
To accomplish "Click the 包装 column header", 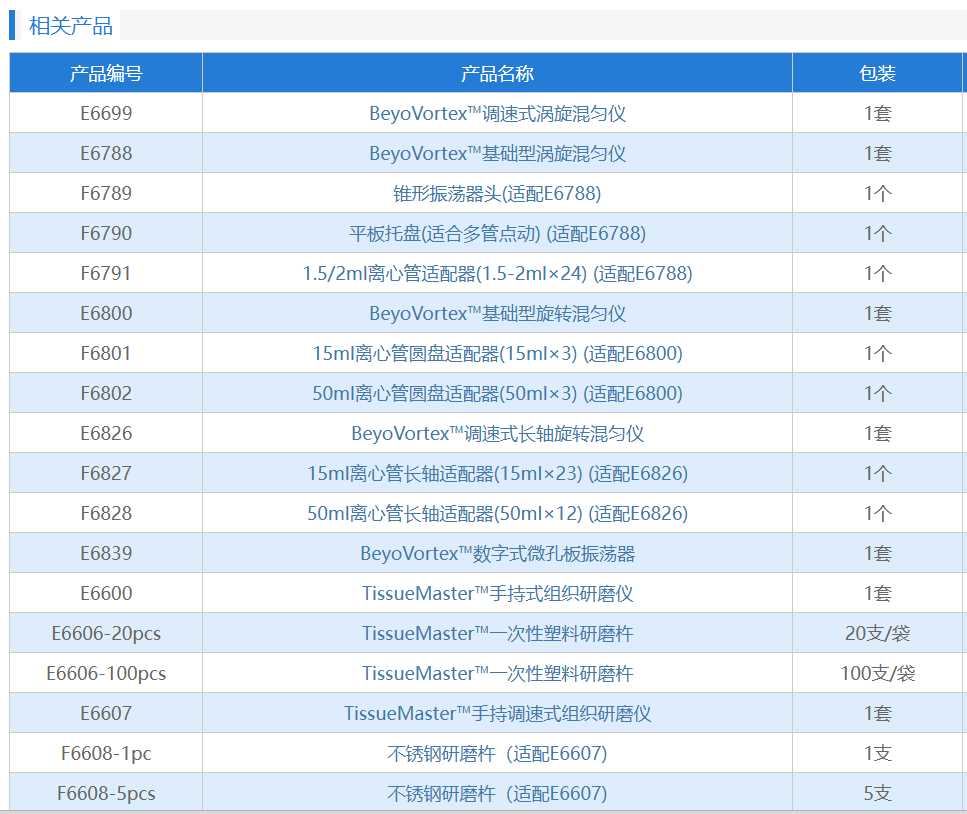I will point(877,73).
